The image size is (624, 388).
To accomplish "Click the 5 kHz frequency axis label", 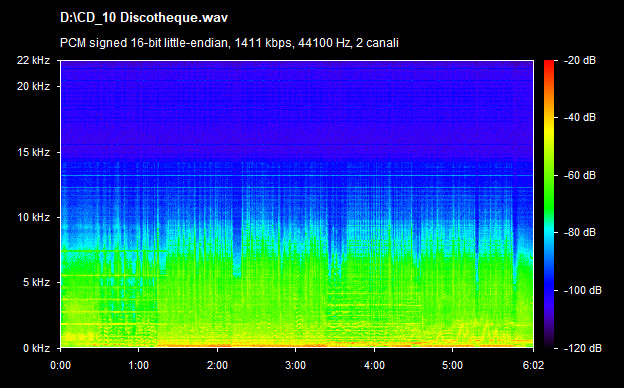I will point(36,283).
